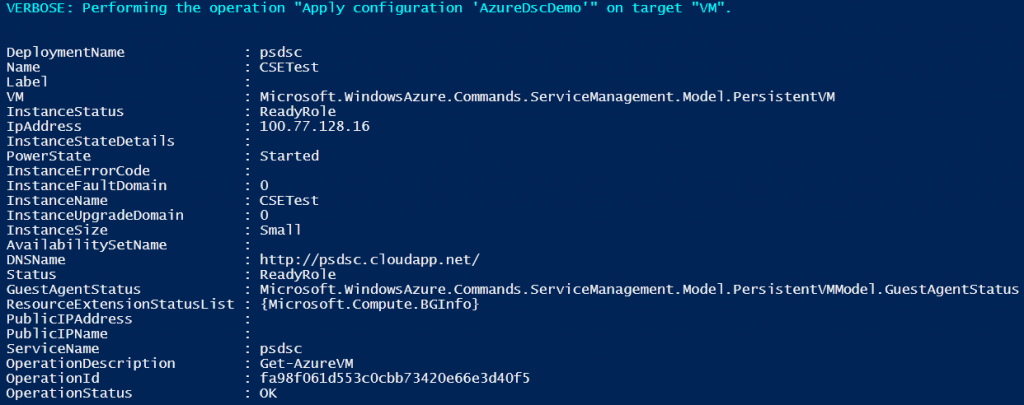The image size is (1024, 405).
Task: Click the ResourceExtensionStatusList property label
Action: 120,304
